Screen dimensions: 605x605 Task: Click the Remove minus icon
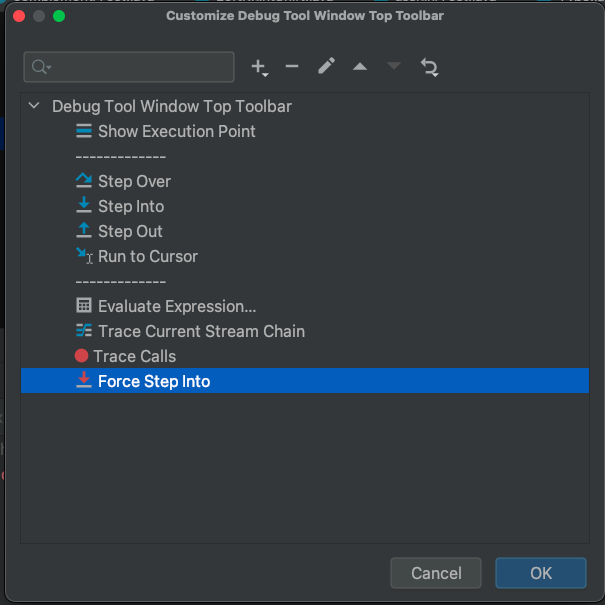(292, 66)
